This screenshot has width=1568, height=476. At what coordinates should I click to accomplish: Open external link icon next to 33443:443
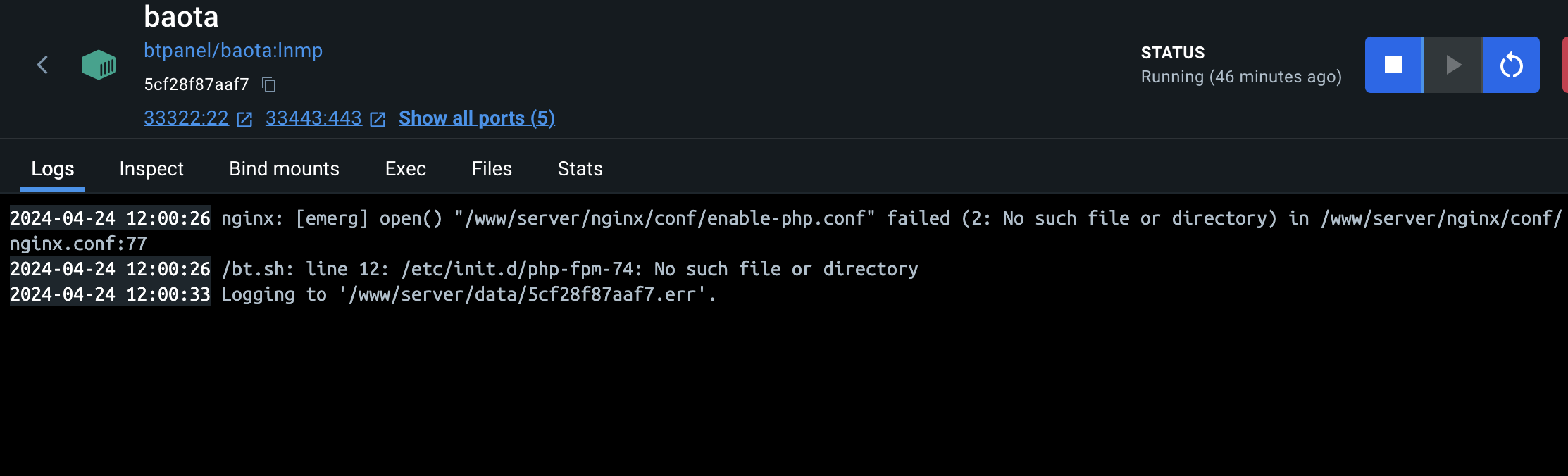point(378,119)
